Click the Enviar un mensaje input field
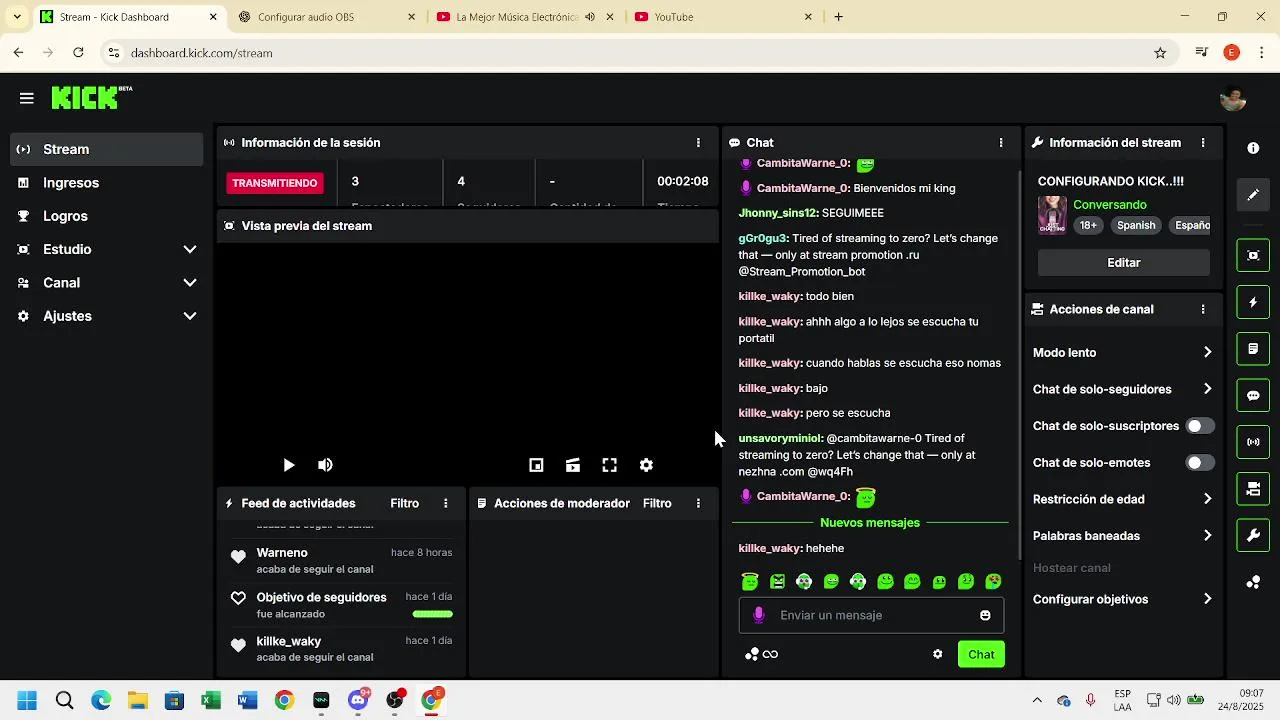Image resolution: width=1280 pixels, height=720 pixels. (x=871, y=615)
